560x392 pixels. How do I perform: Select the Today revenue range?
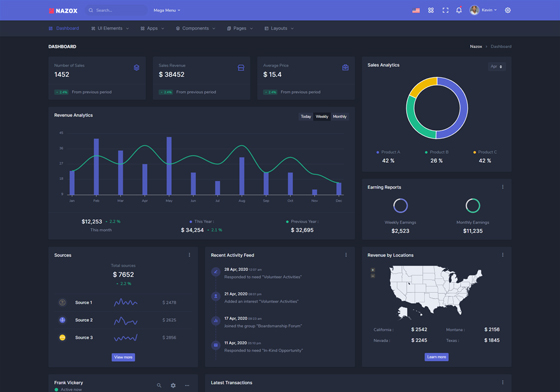[306, 116]
